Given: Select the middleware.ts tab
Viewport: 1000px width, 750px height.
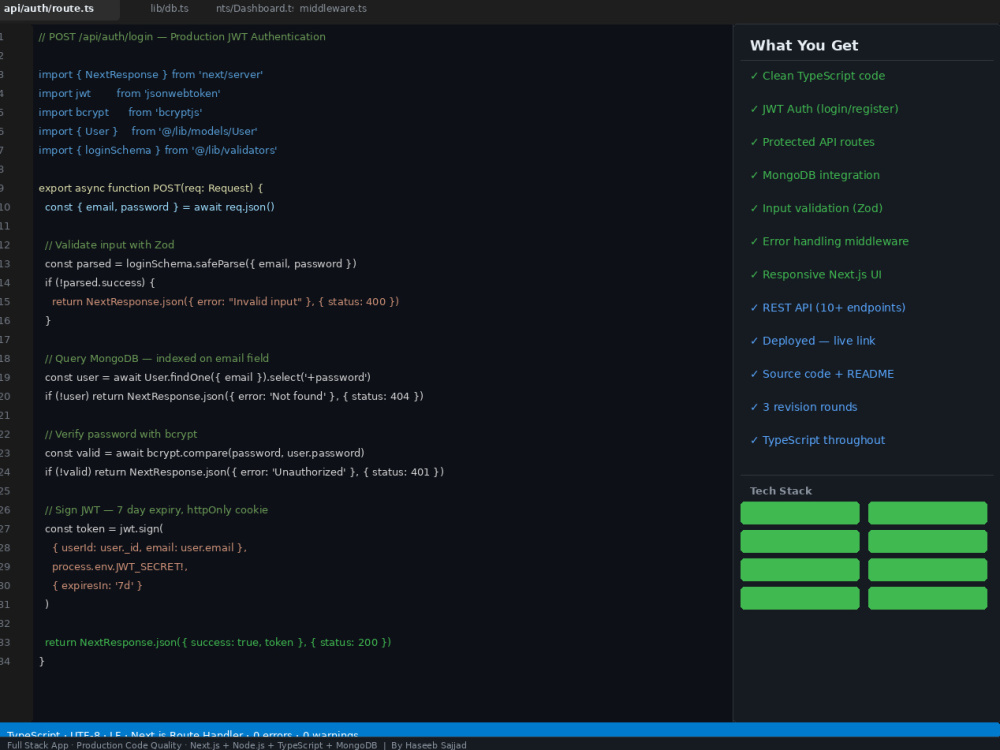Looking at the screenshot, I should click(x=333, y=8).
